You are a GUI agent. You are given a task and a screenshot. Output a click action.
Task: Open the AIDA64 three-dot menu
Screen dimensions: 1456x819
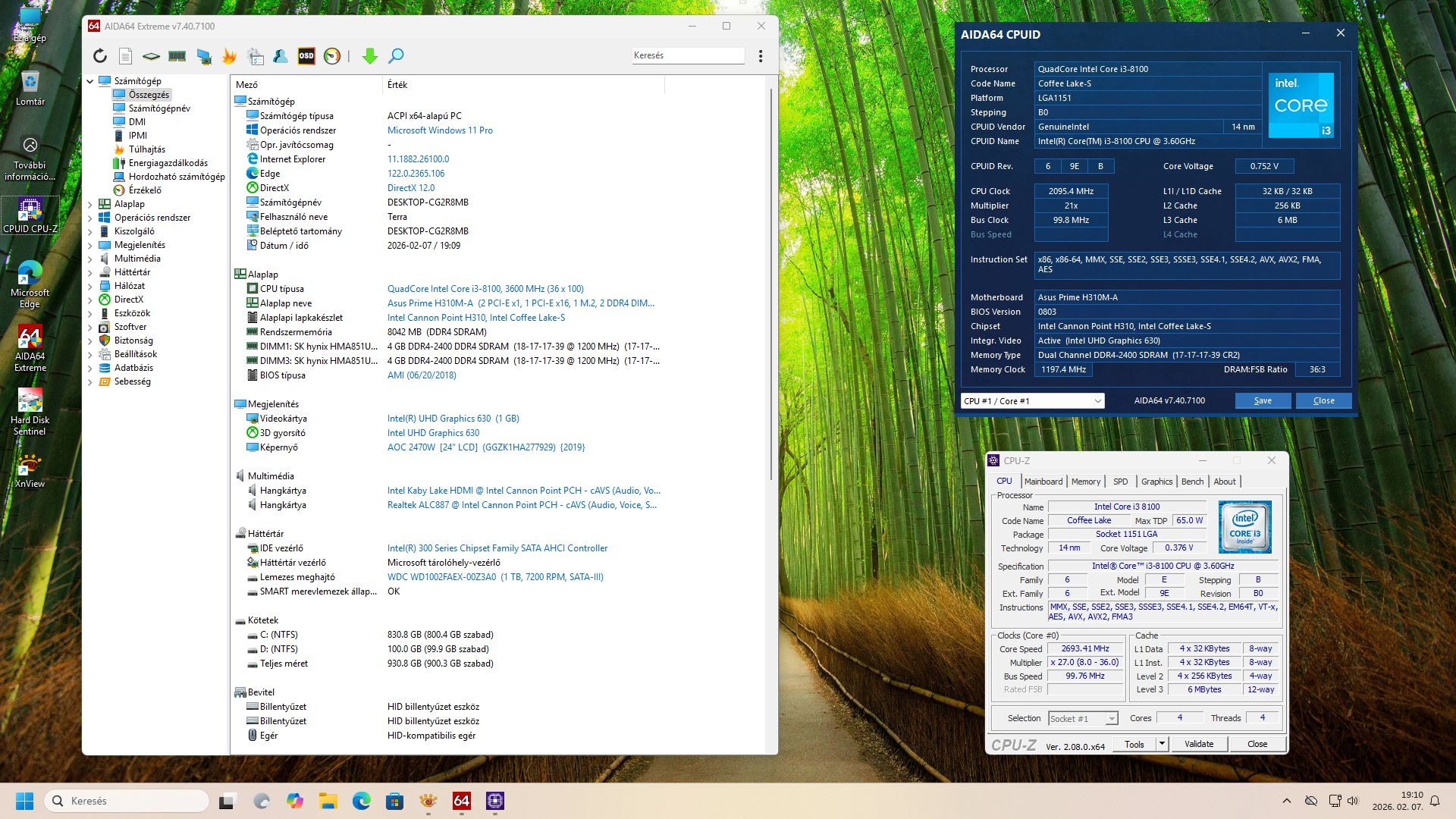pyautogui.click(x=761, y=55)
